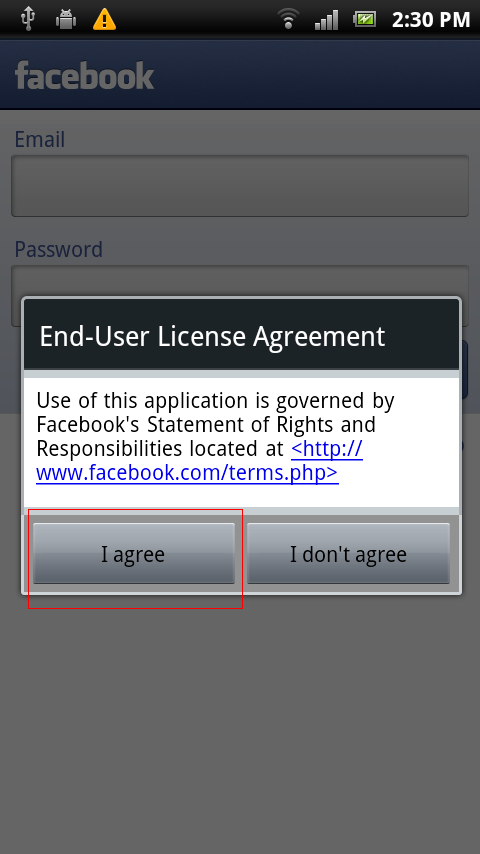Open the facebook.com/terms.php link
This screenshot has width=480, height=854.
[x=199, y=461]
